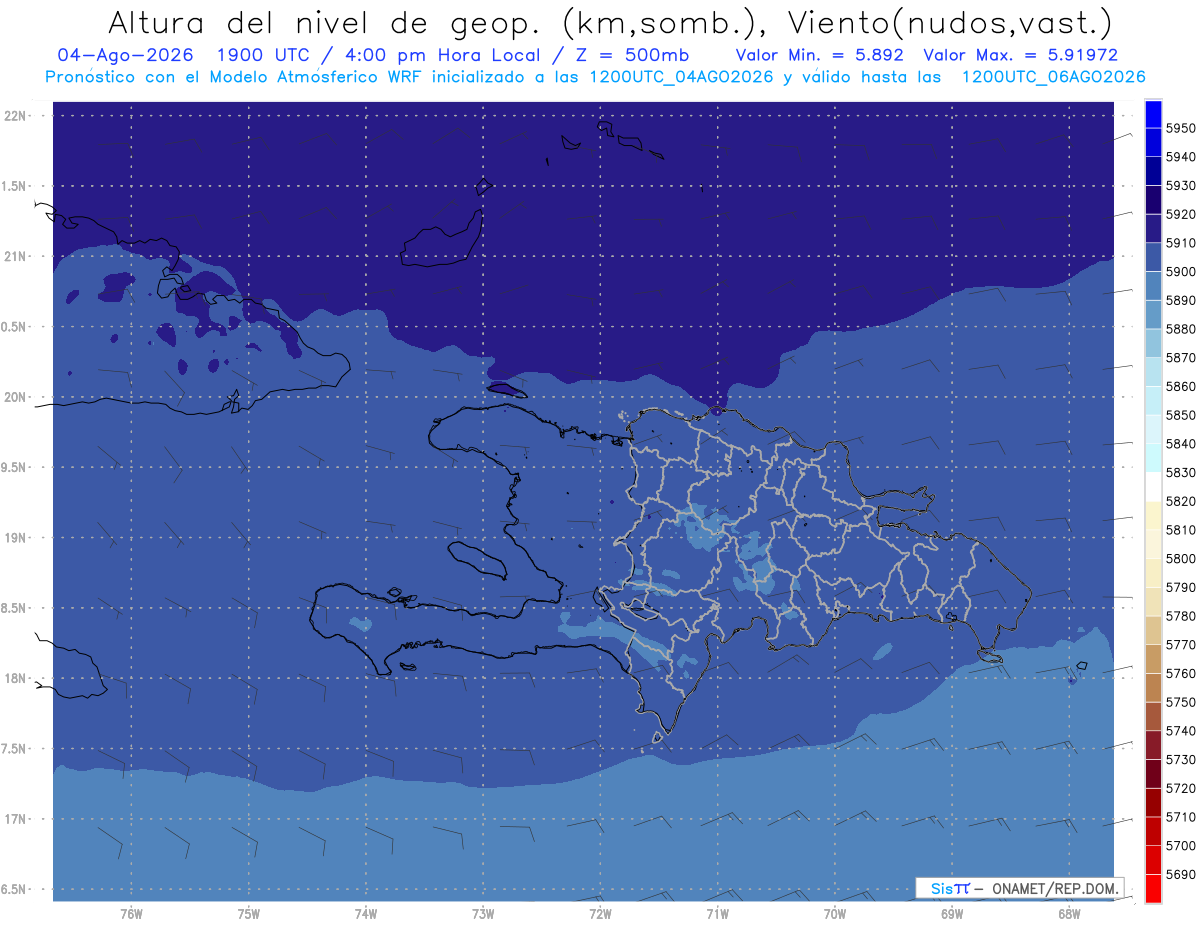The image size is (1200, 927).
Task: Click the 'Valor Min. = 5.892' text
Action: click(819, 55)
